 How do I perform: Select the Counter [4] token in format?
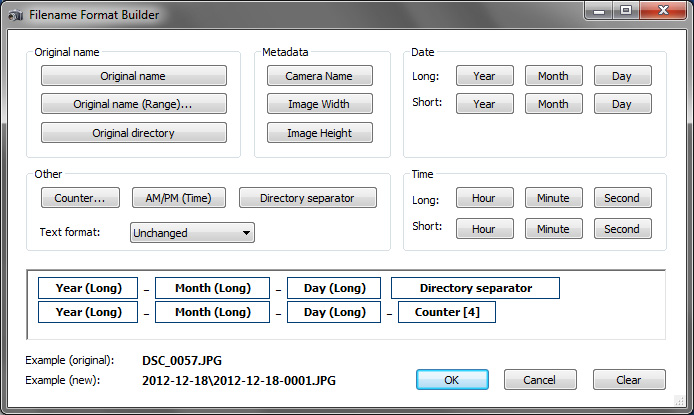(446, 313)
